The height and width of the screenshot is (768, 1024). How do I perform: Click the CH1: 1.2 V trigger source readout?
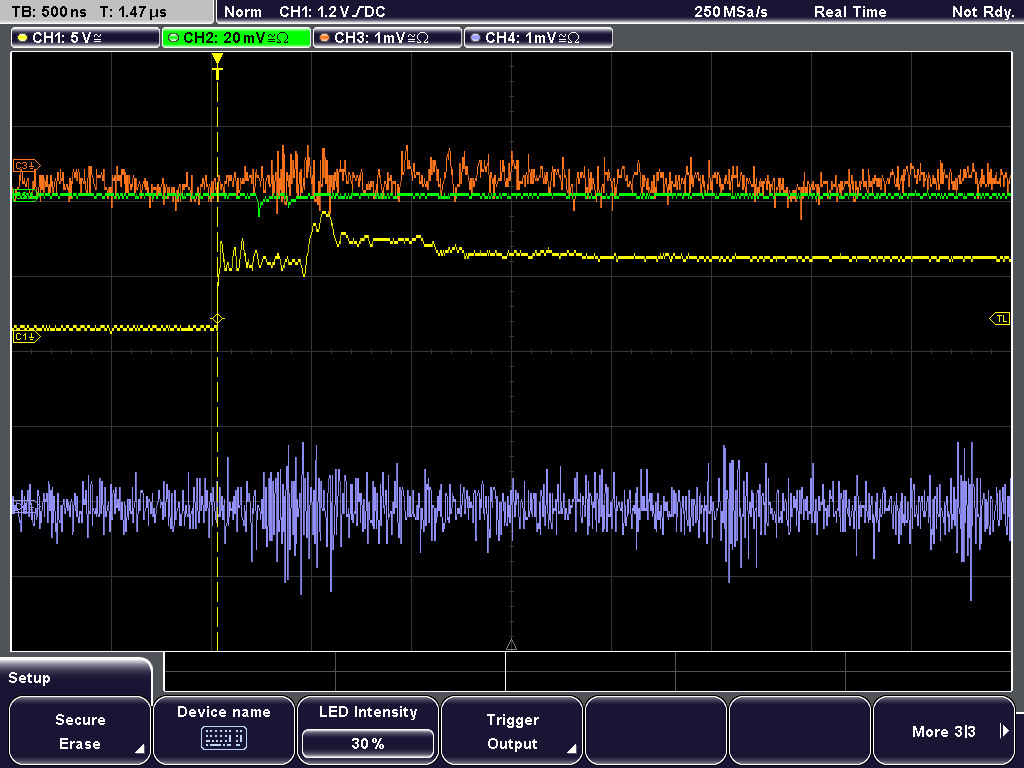click(x=332, y=12)
